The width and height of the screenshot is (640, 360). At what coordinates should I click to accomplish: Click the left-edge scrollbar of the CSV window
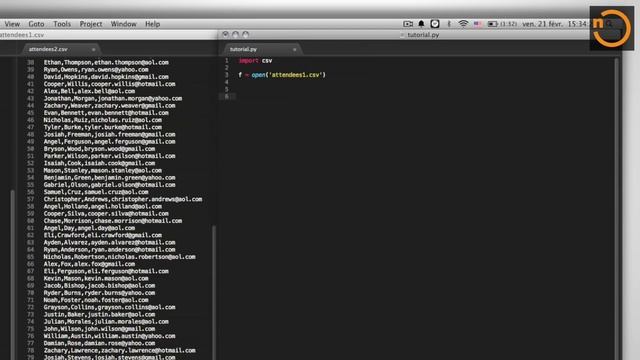tap(13, 274)
